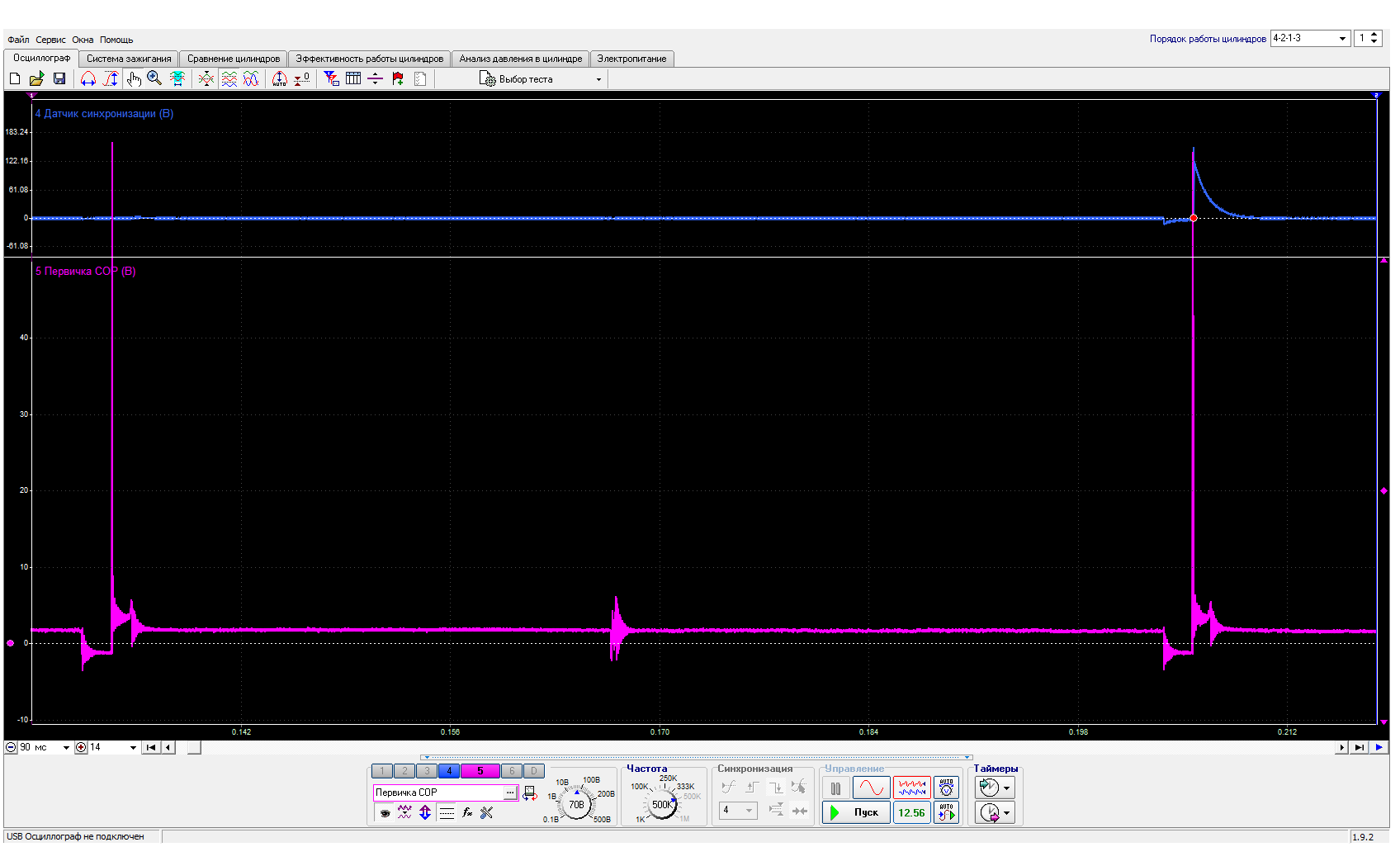Click stacked waveforms display icon

click(229, 78)
